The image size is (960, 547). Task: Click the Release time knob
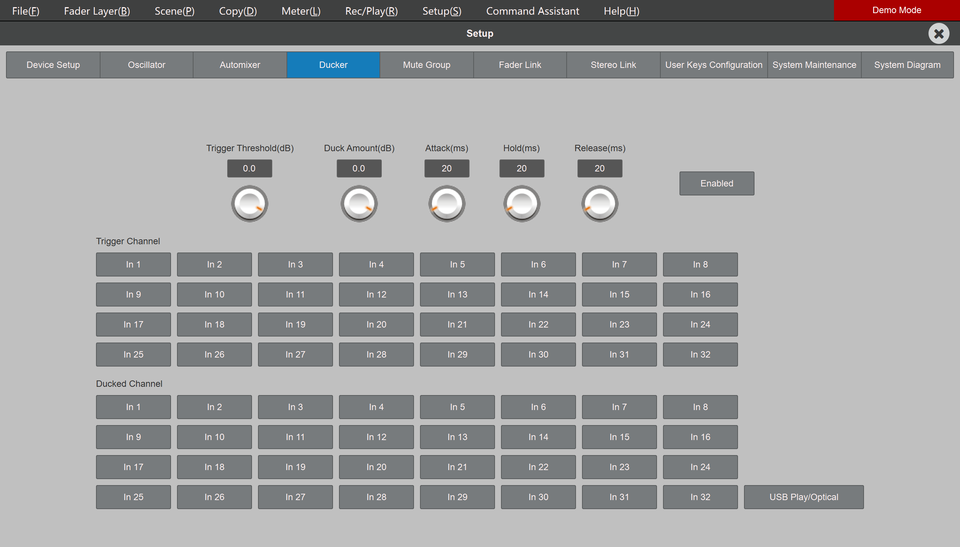click(x=599, y=204)
